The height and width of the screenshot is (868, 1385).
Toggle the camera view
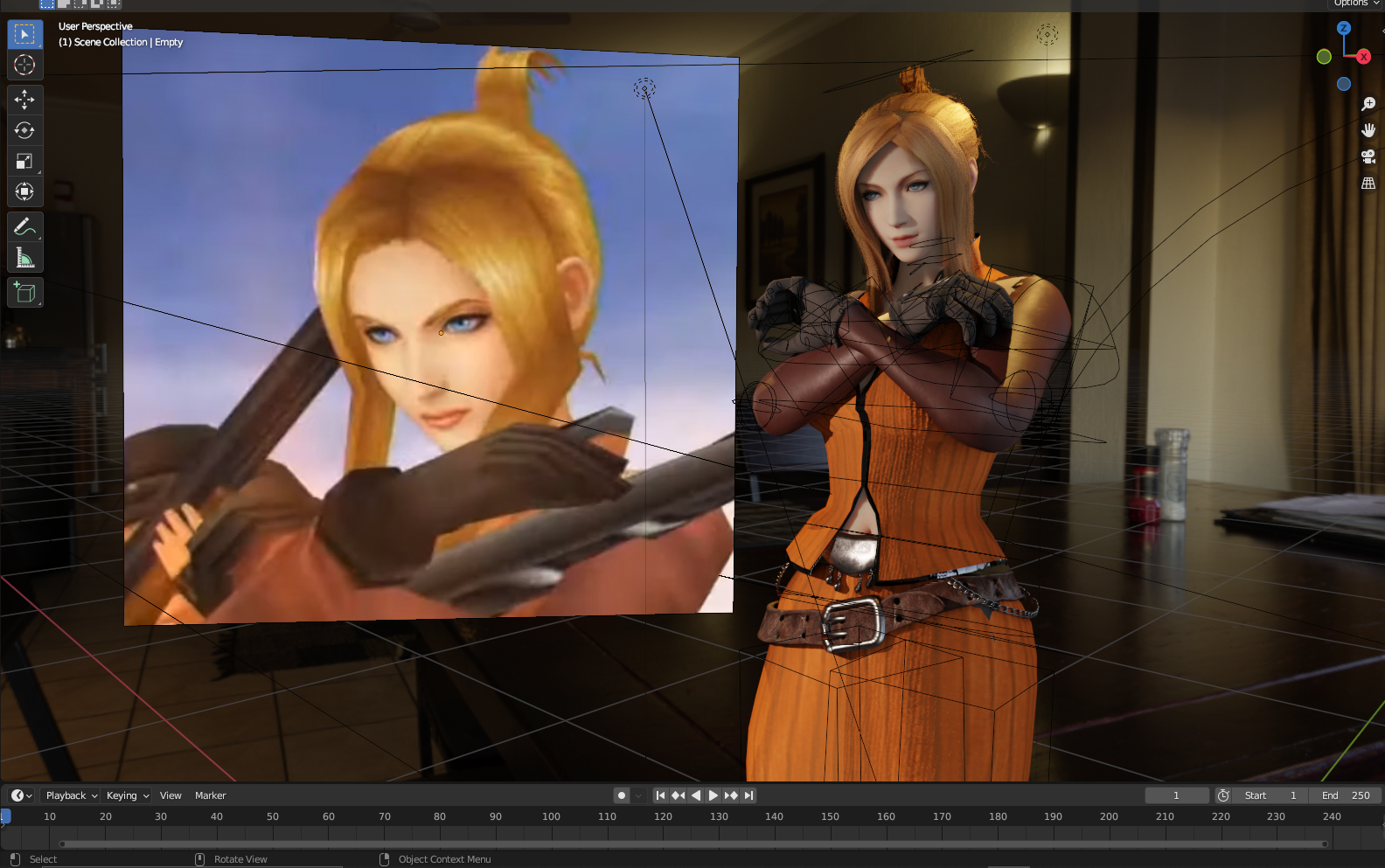click(1368, 156)
